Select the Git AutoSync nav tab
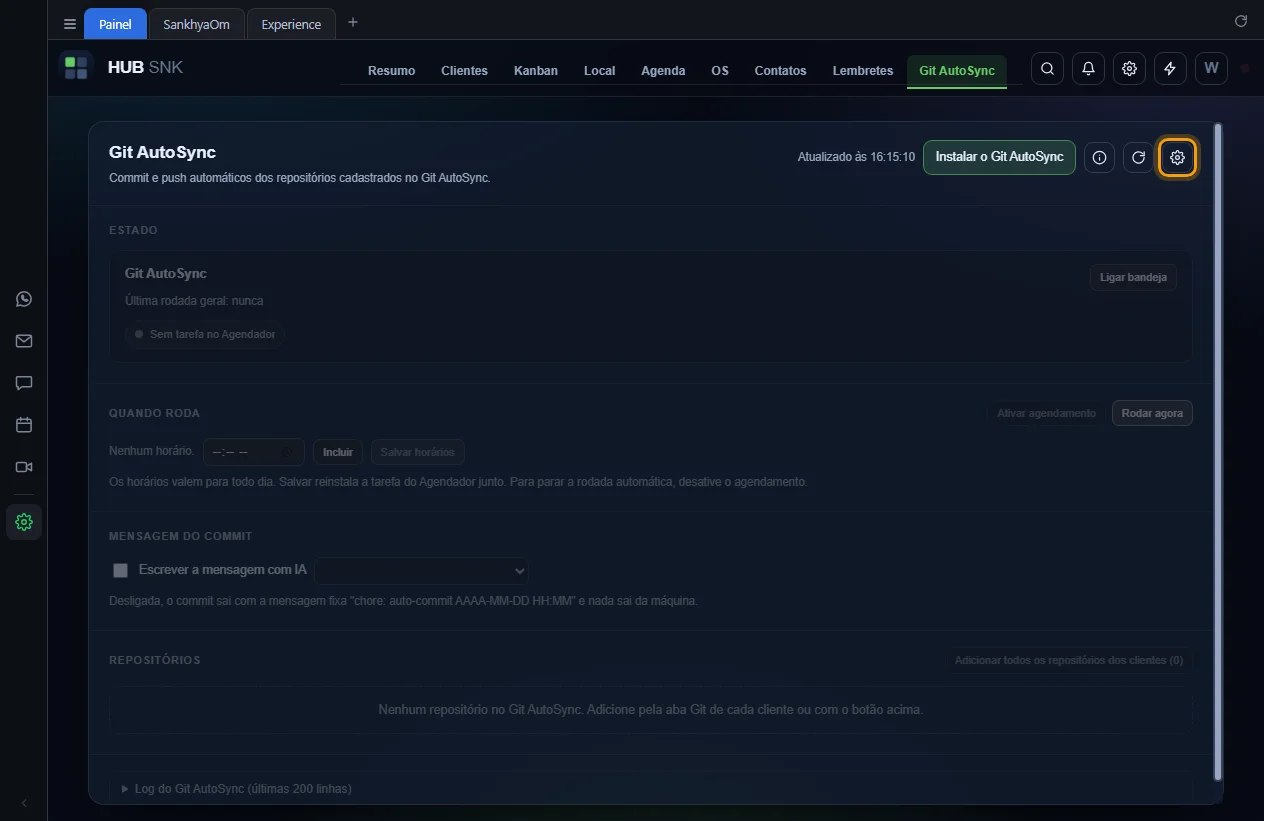1264x821 pixels. click(x=957, y=70)
